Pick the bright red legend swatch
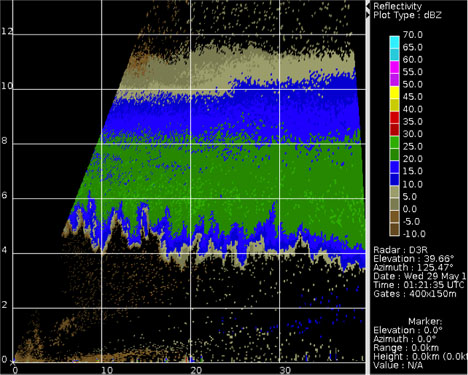Screen dimensions: 468x375 point(394,117)
